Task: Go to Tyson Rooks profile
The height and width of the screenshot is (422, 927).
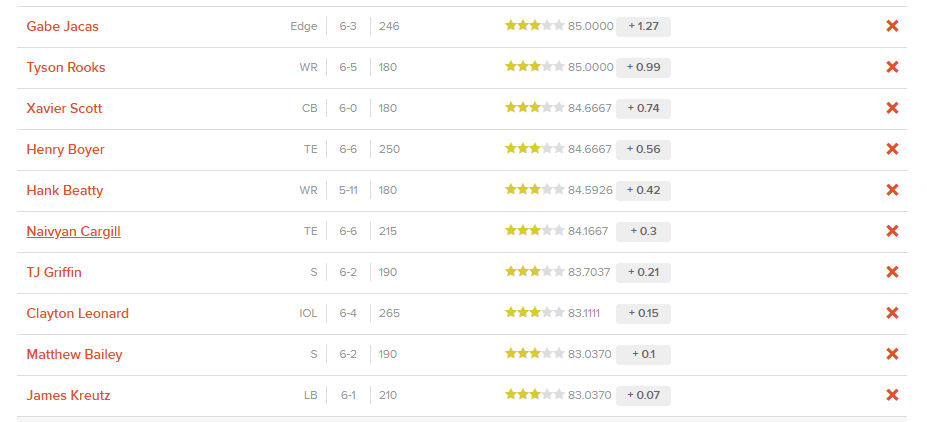Action: [65, 67]
